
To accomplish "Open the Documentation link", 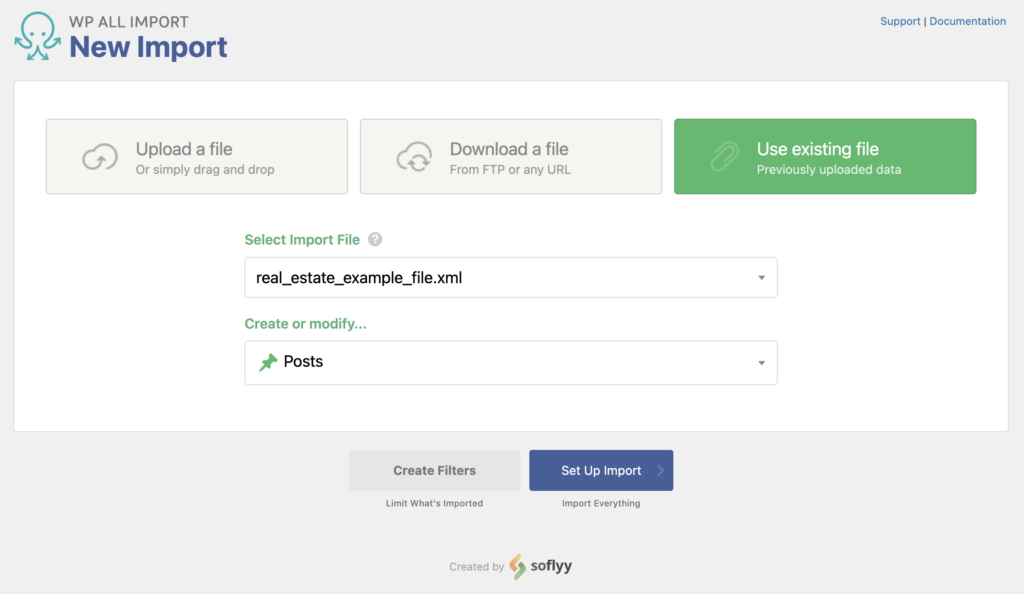I will coord(967,20).
